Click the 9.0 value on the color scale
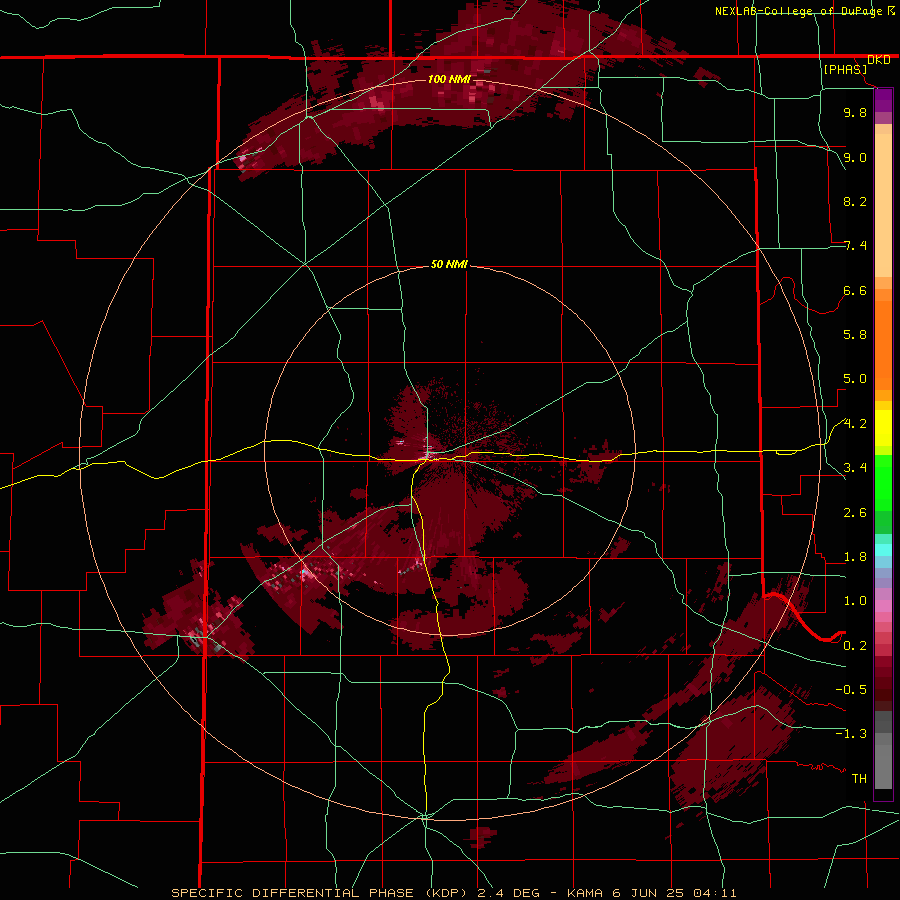The image size is (900, 900). coord(855,157)
